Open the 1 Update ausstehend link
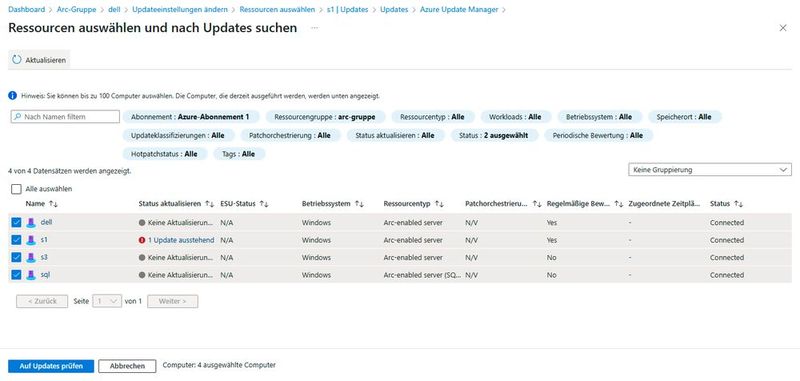The width and height of the screenshot is (800, 381). tap(180, 240)
